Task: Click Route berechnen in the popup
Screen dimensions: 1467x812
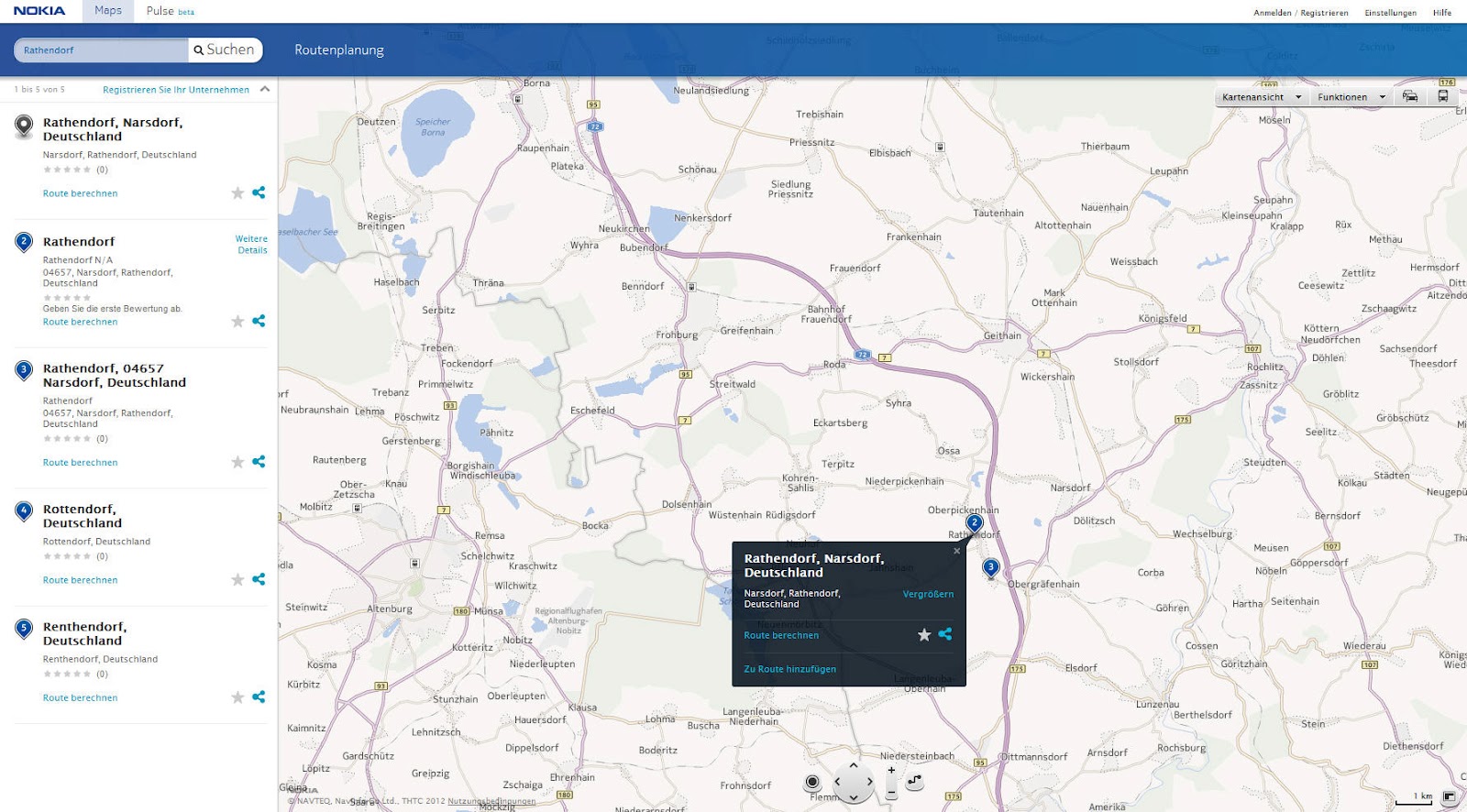Action: pos(781,635)
